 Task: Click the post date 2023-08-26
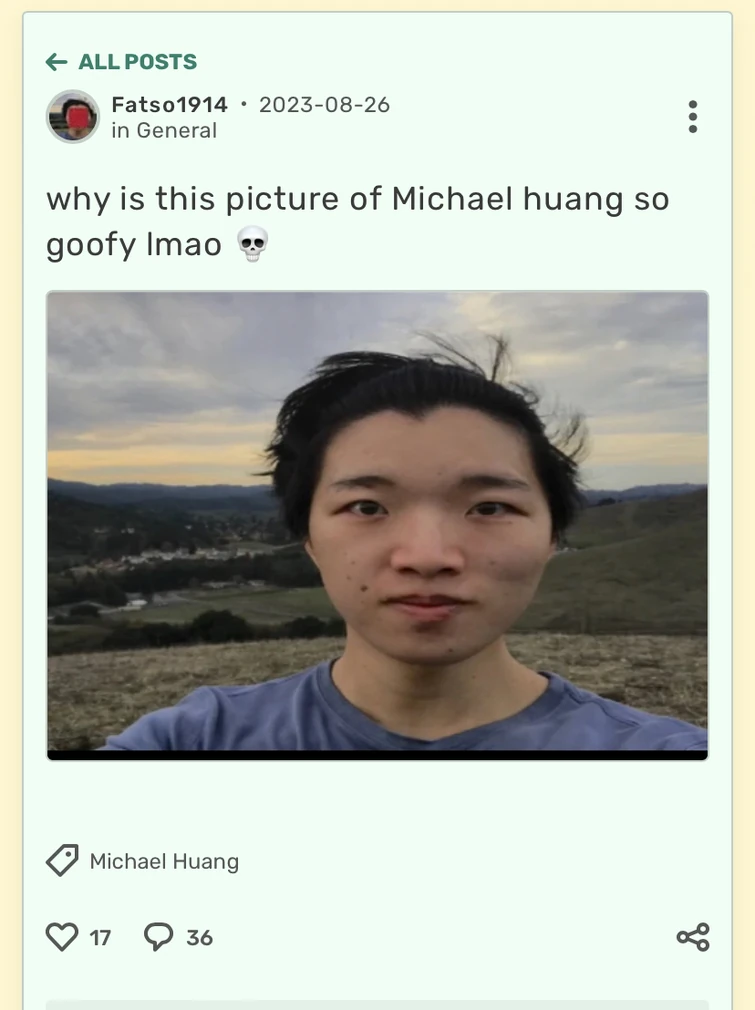click(x=324, y=104)
